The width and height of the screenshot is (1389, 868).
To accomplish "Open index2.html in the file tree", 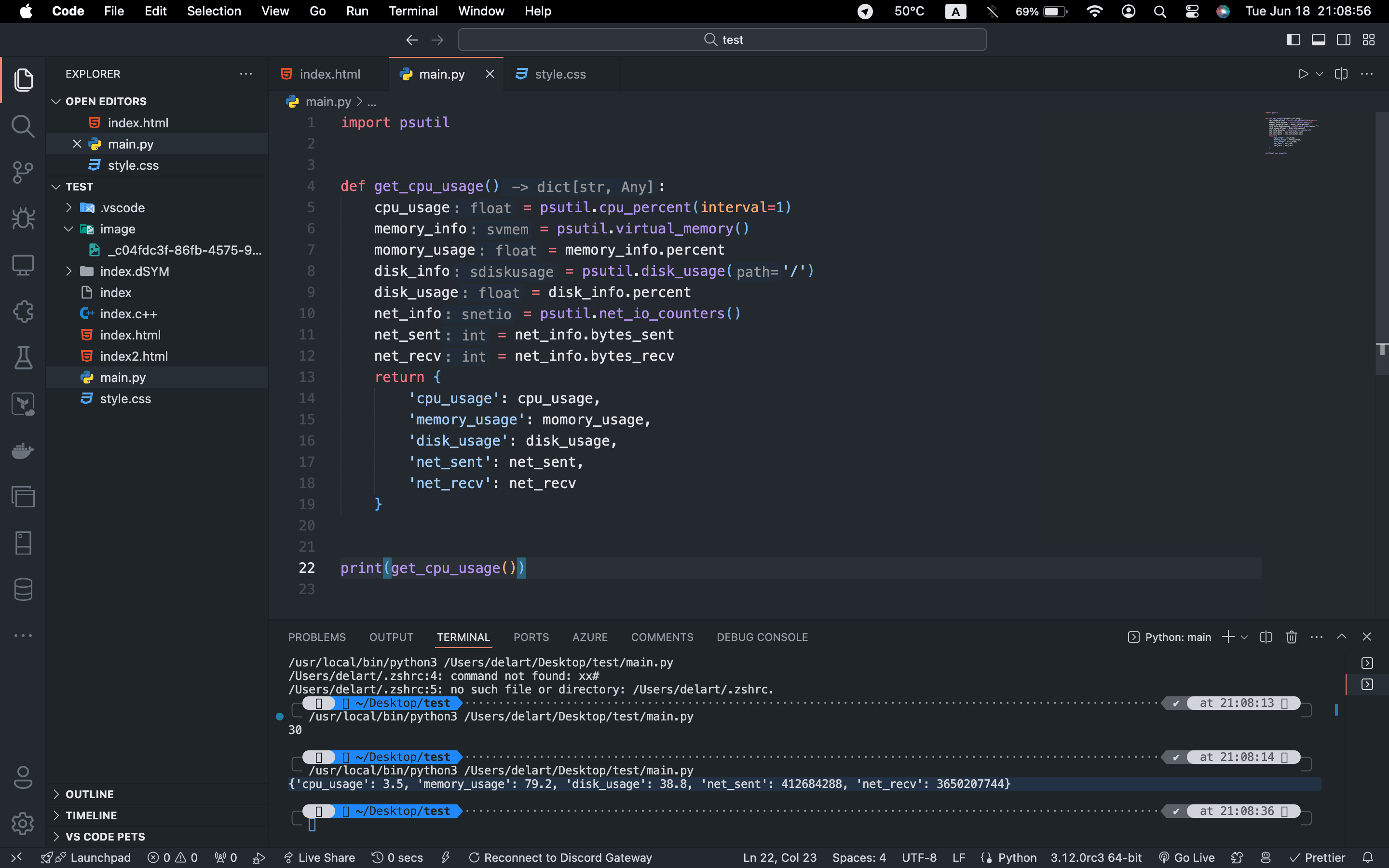I will 134,356.
